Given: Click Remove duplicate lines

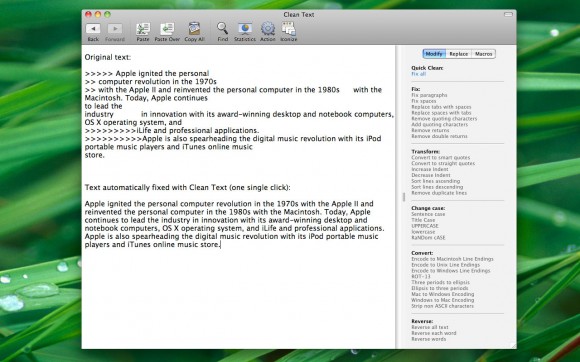Looking at the screenshot, I should [439, 193].
